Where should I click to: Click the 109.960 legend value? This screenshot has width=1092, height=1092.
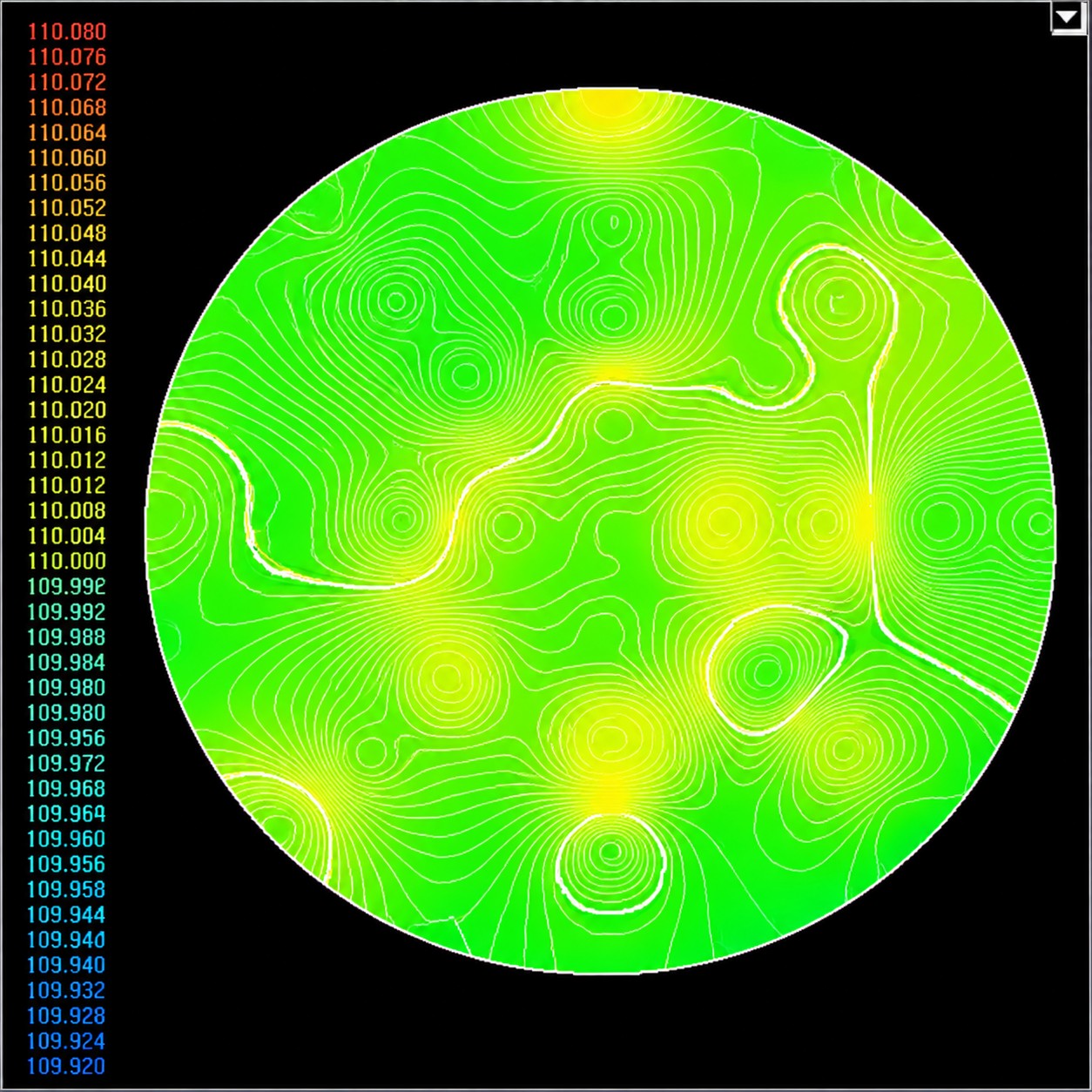[67, 839]
